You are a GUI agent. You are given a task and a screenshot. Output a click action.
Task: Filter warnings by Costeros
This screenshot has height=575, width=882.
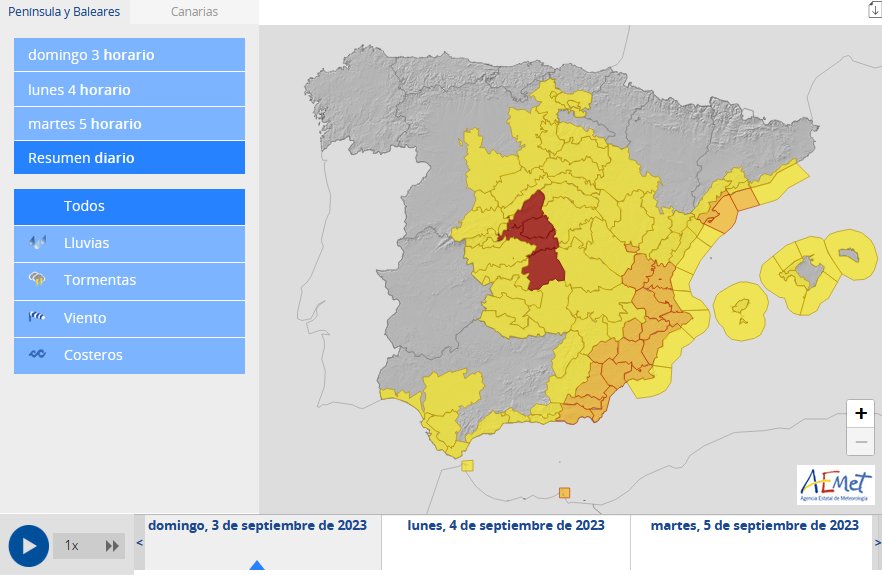[129, 356]
